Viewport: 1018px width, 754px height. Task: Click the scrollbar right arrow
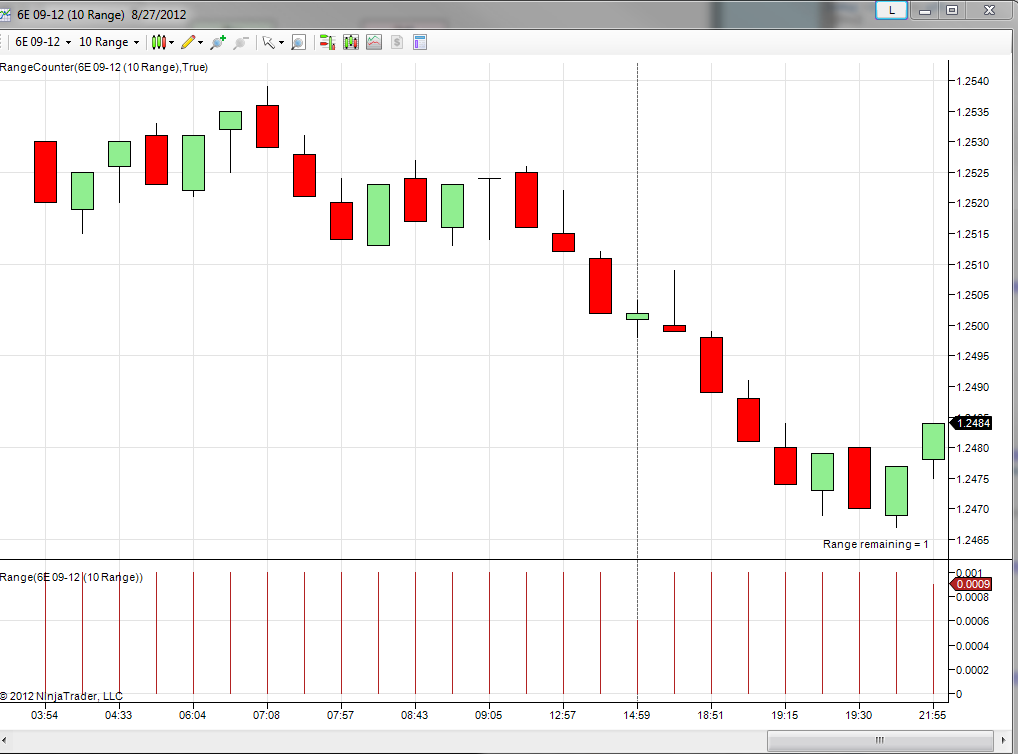tap(1004, 740)
